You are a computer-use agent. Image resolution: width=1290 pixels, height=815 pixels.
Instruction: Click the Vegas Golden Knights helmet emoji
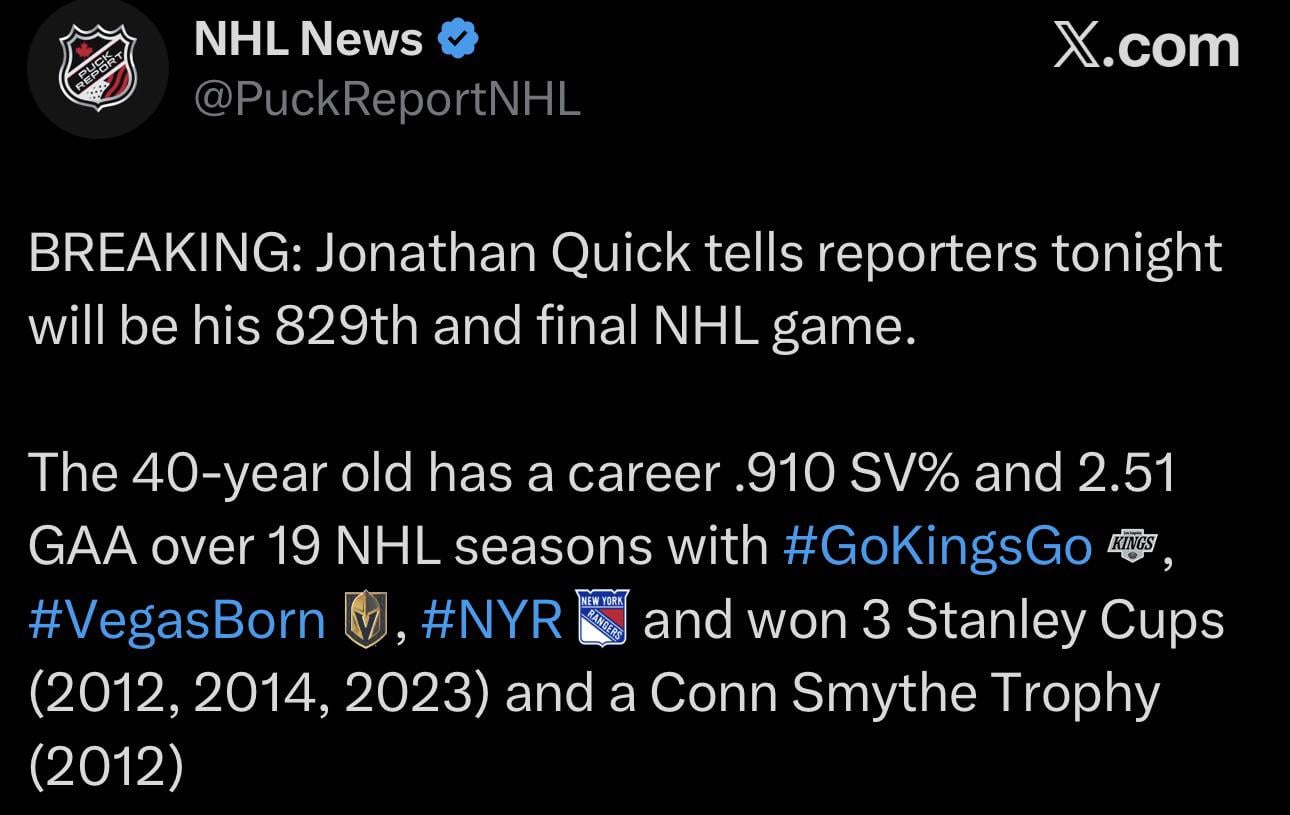(365, 620)
